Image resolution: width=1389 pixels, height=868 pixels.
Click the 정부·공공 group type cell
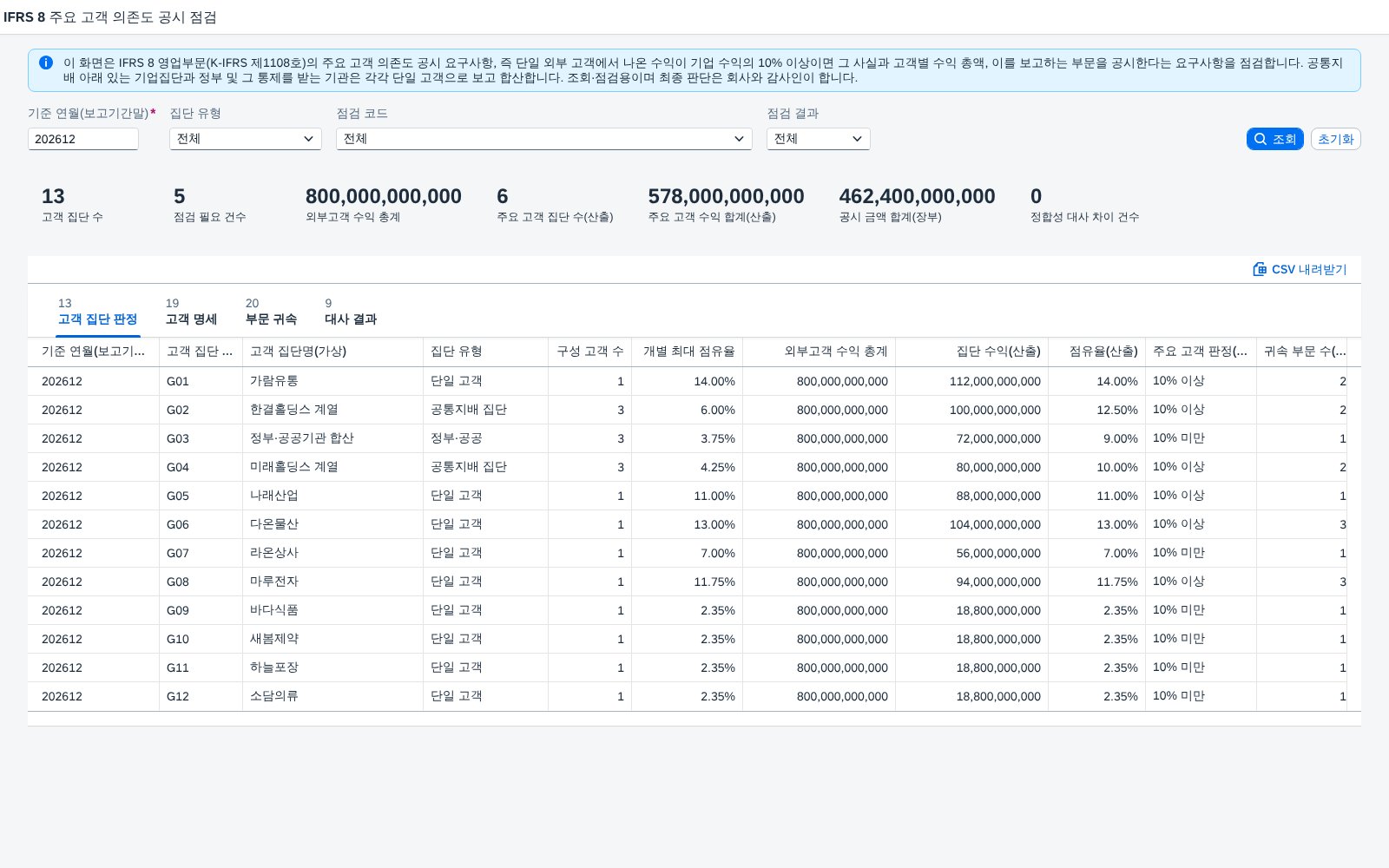[x=485, y=438]
